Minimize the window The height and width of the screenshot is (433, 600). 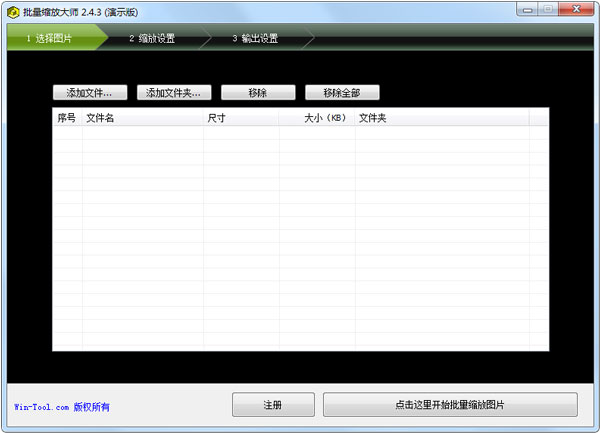pos(528,9)
